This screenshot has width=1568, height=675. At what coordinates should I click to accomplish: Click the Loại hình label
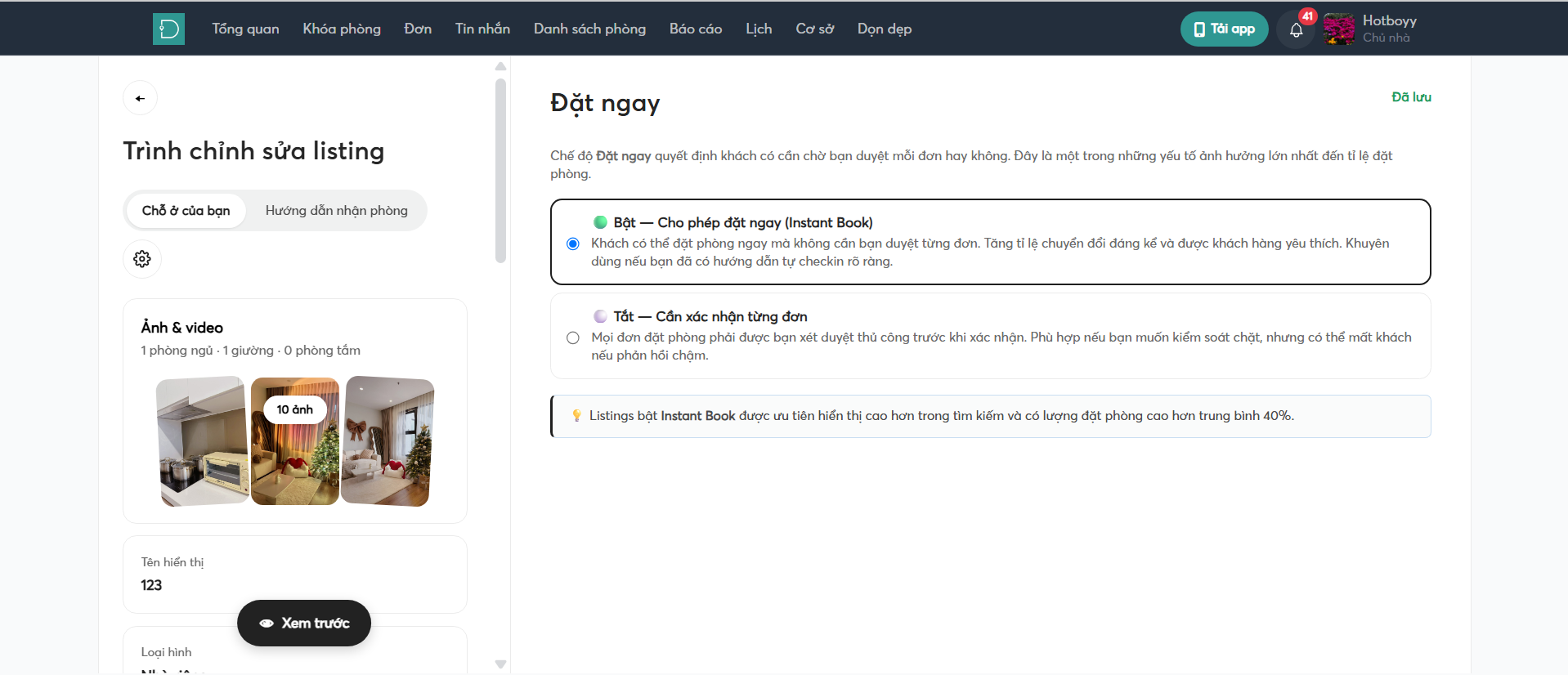pyautogui.click(x=166, y=652)
